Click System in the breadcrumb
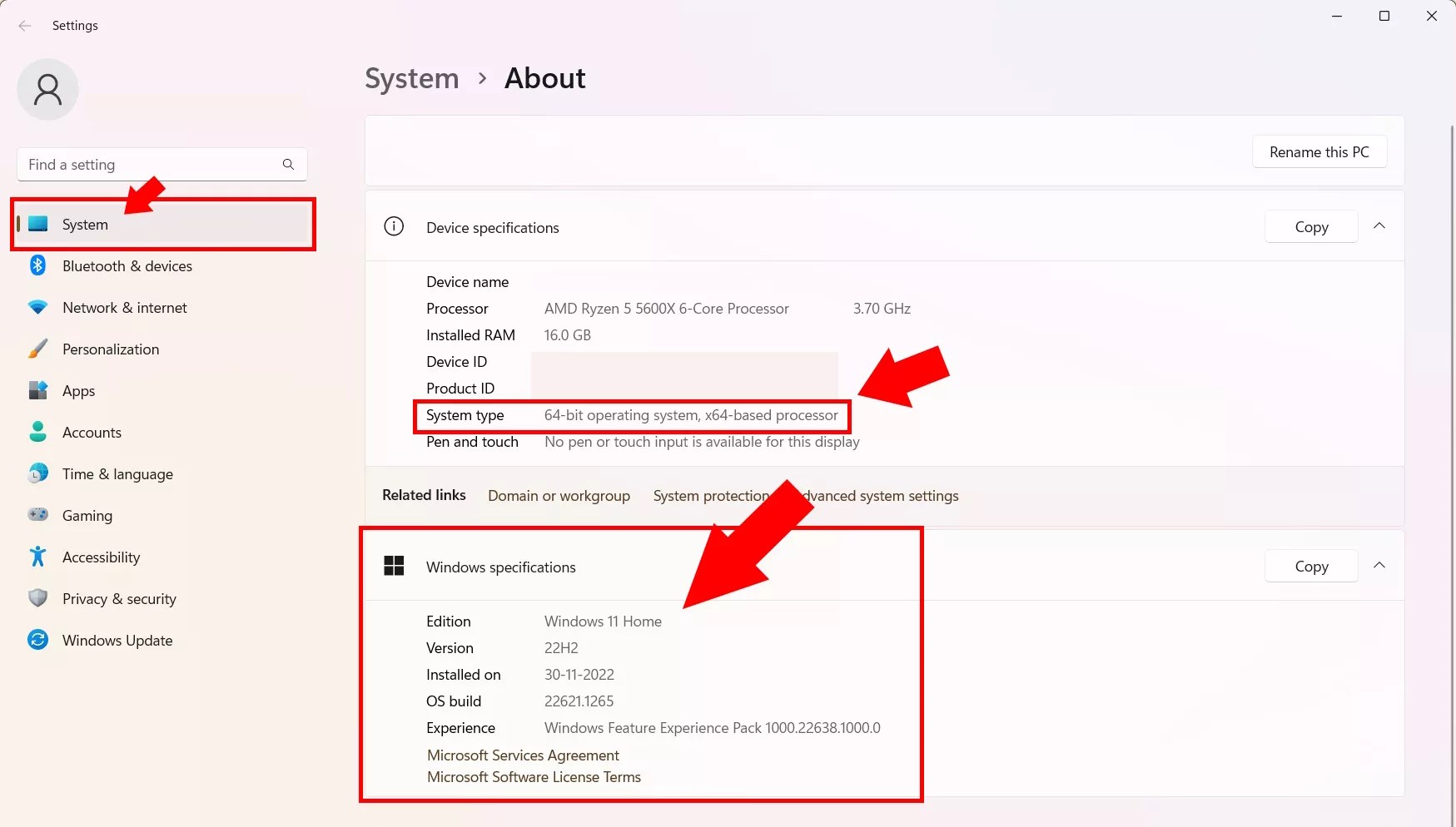The height and width of the screenshot is (827, 1456). pyautogui.click(x=412, y=78)
